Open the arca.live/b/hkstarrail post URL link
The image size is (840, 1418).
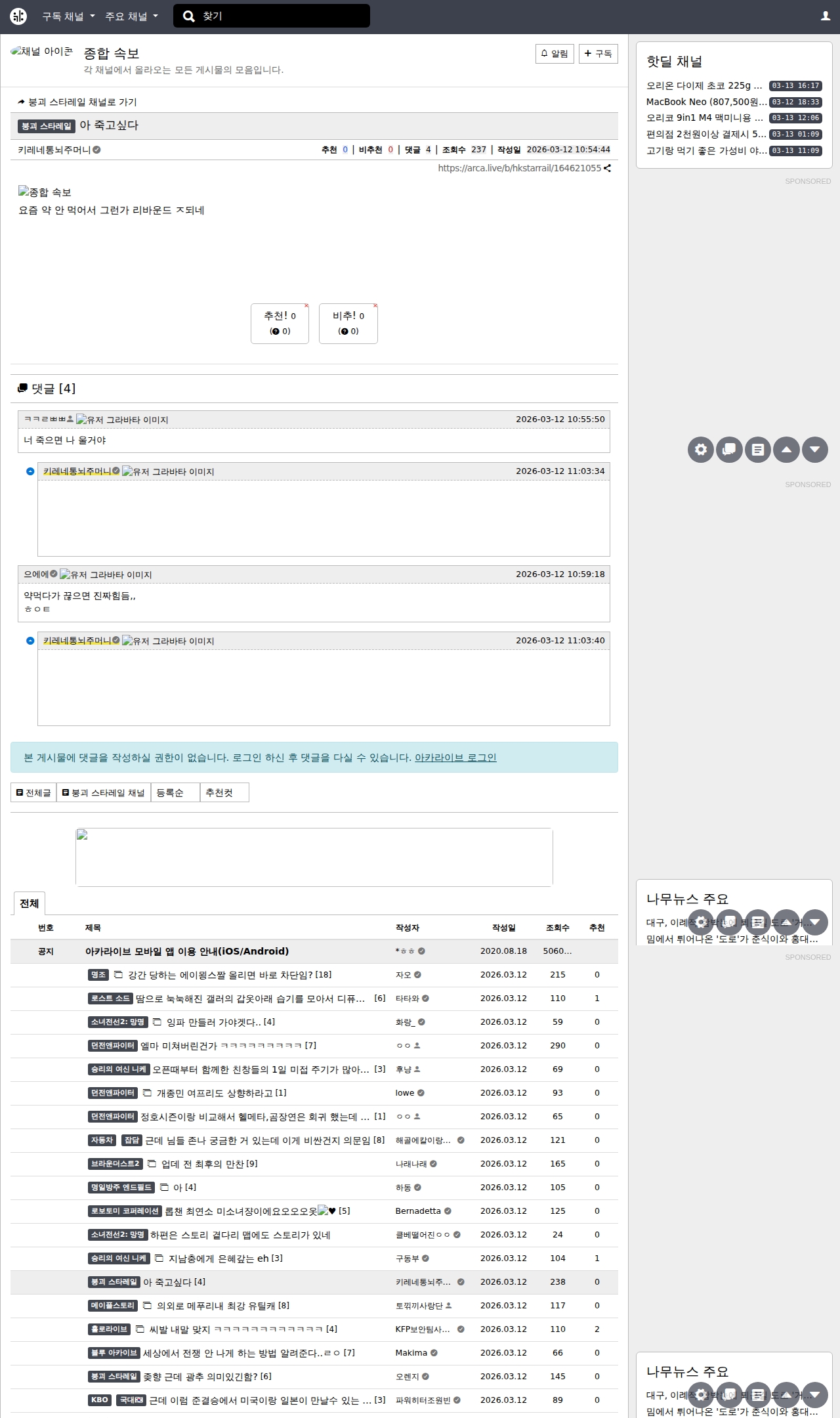pos(520,168)
